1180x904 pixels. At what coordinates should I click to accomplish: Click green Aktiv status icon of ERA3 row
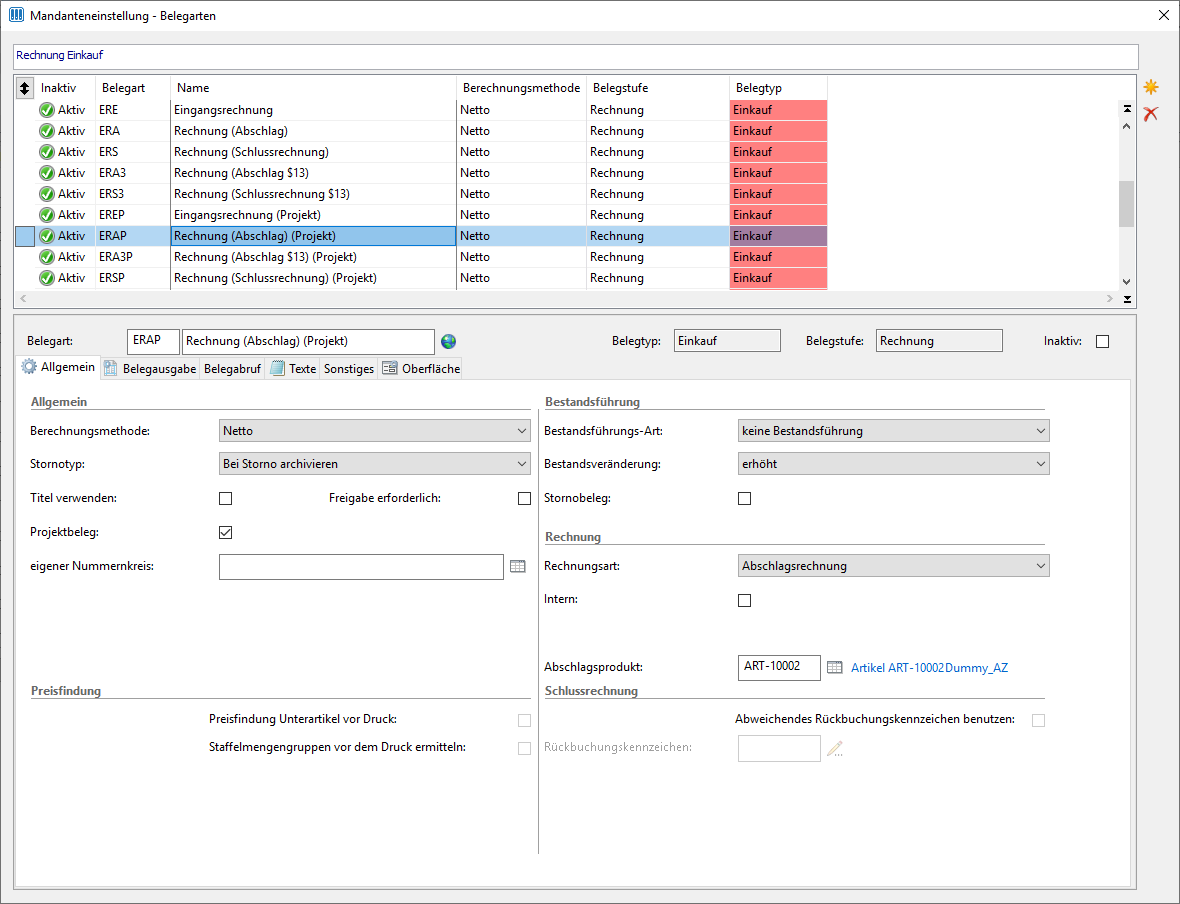click(x=47, y=173)
